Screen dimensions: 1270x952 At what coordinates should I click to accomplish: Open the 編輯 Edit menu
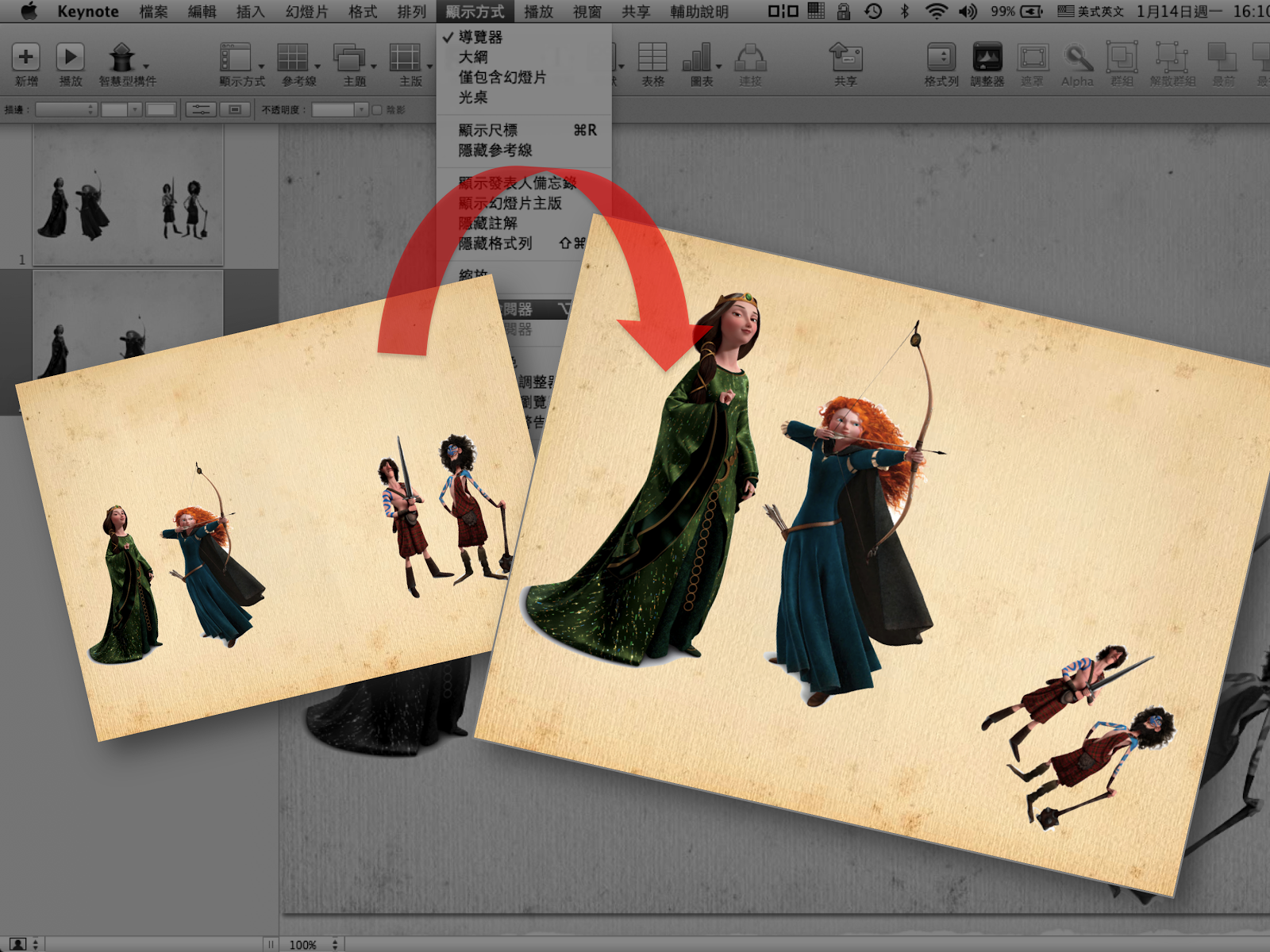coord(202,11)
